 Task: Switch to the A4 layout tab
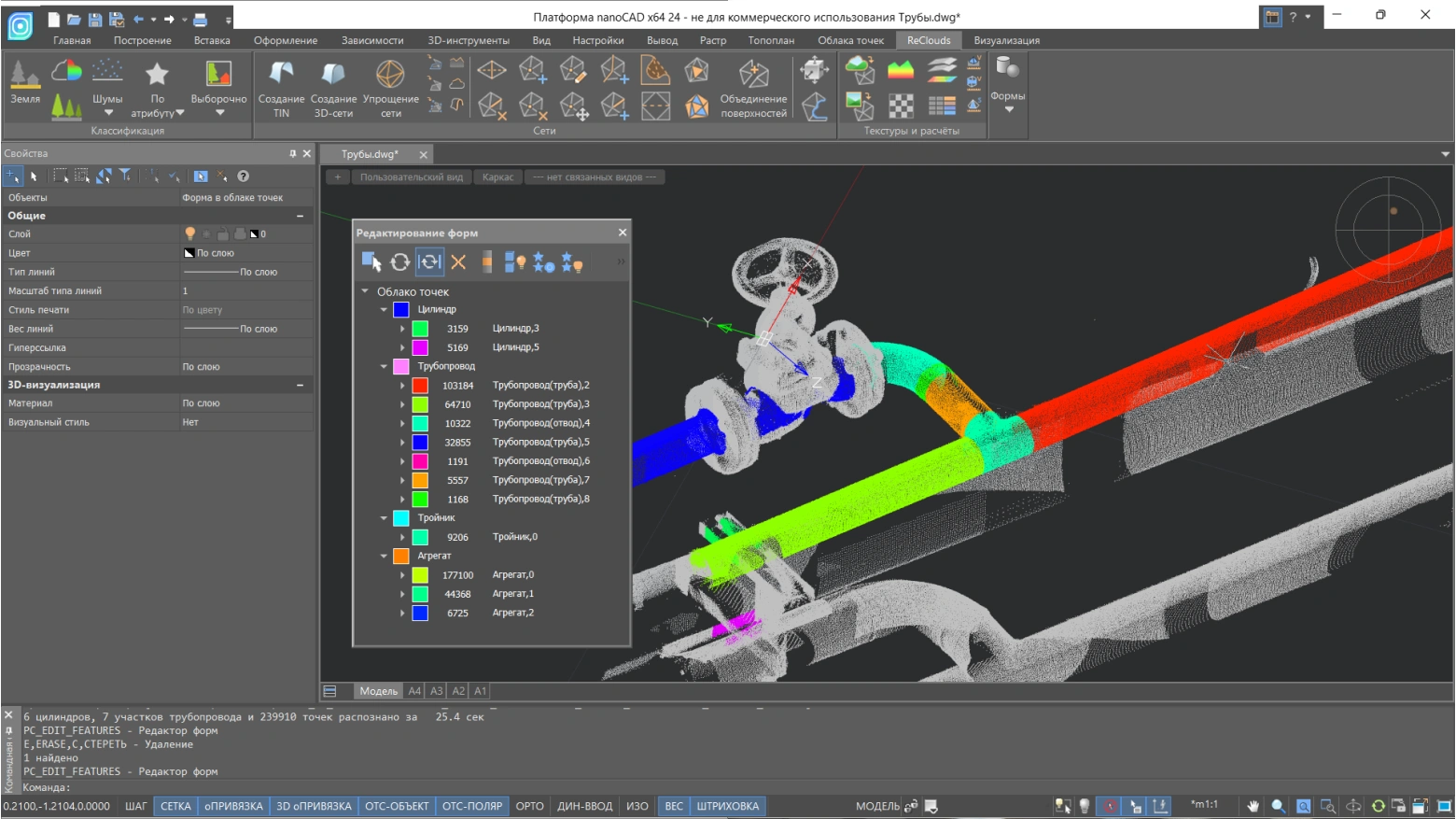pos(414,691)
